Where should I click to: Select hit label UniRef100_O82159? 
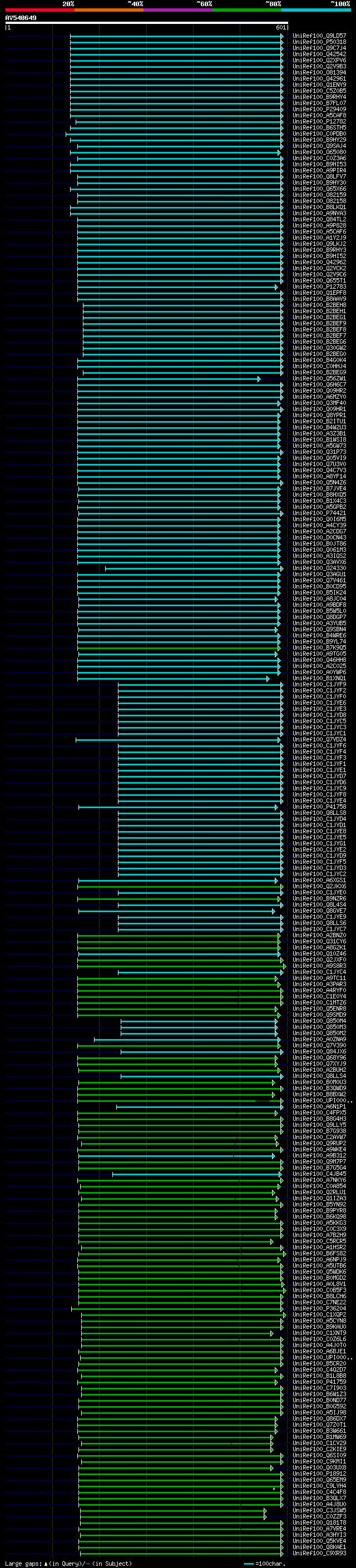[319, 195]
